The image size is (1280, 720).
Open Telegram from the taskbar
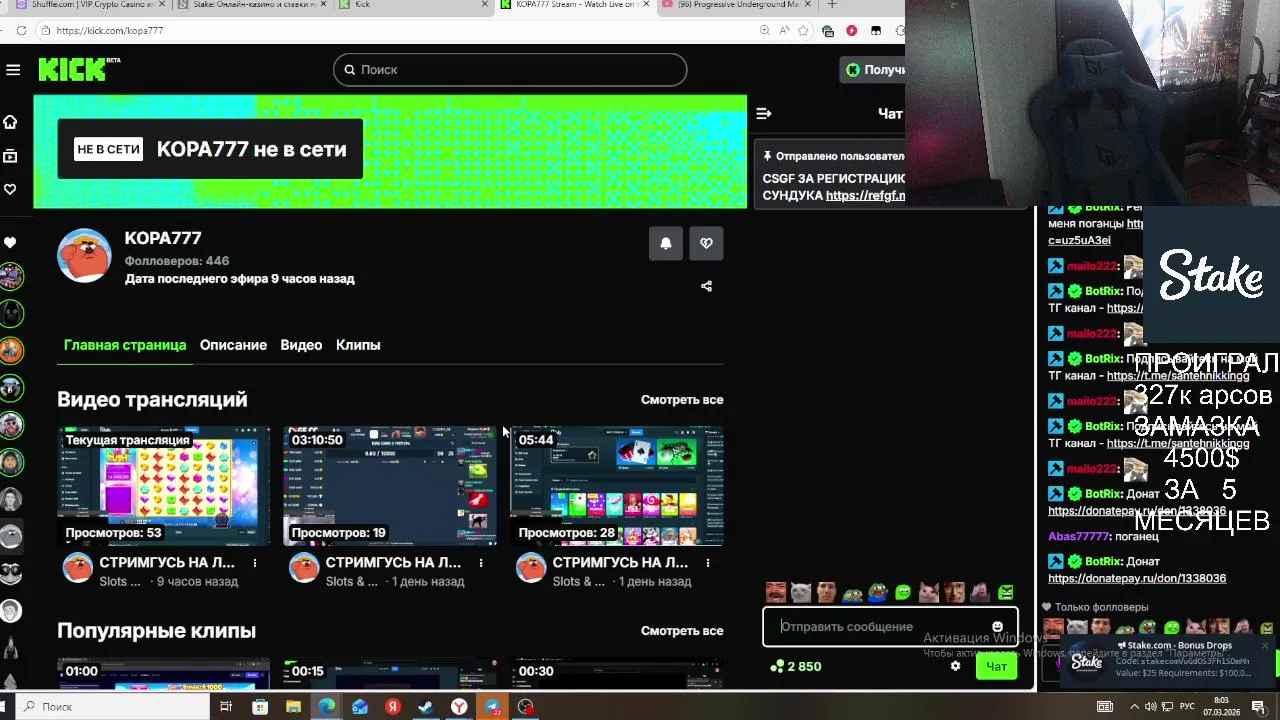(493, 707)
